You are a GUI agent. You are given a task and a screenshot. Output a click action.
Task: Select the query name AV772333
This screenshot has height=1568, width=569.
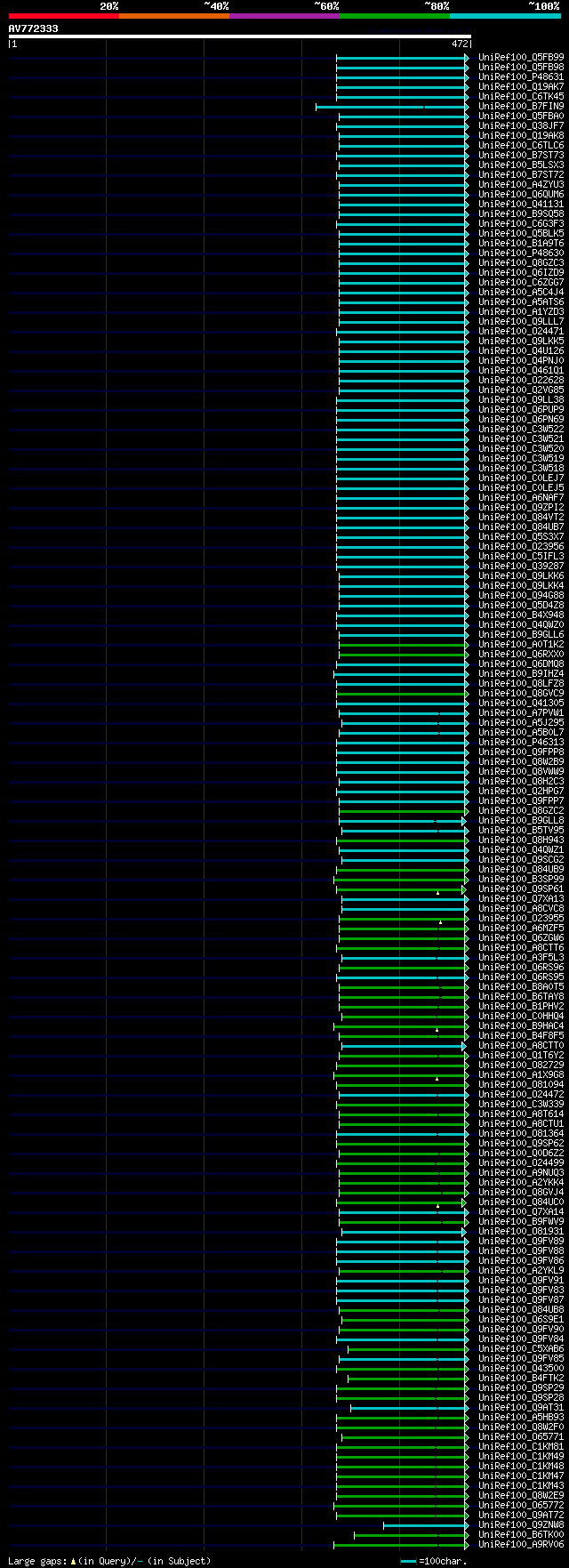(34, 28)
